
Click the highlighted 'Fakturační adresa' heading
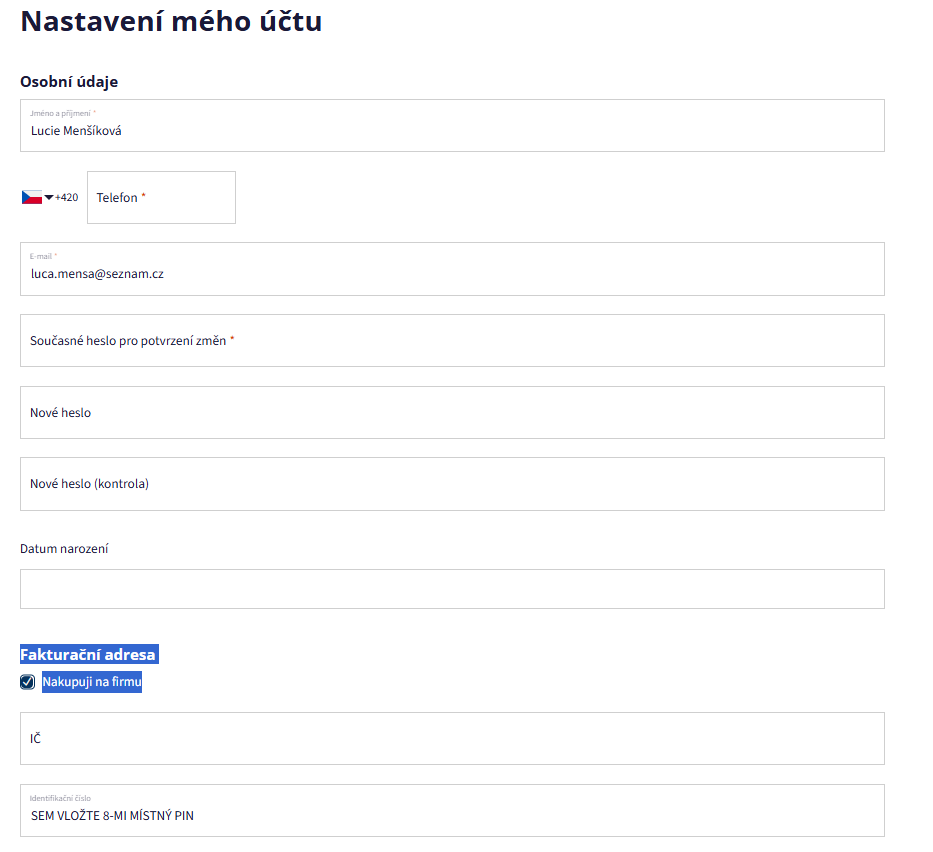point(88,655)
